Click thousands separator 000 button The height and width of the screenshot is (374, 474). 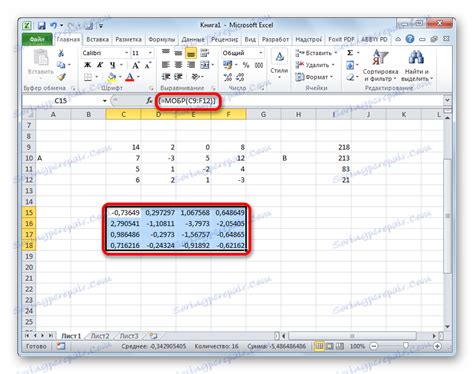click(259, 65)
